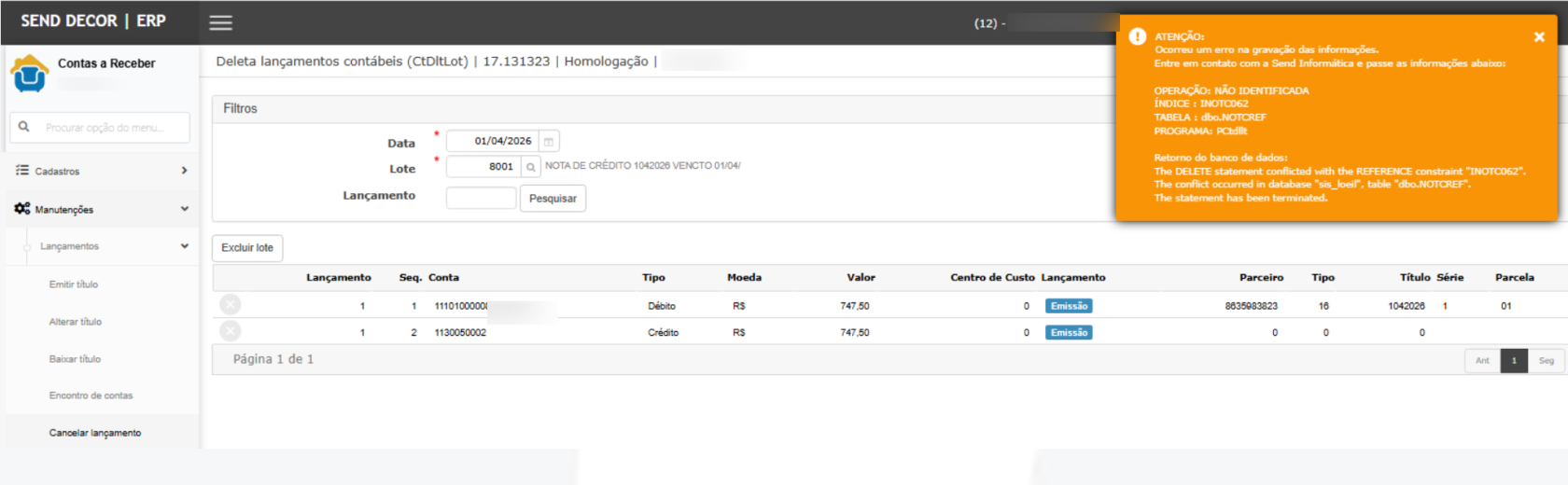This screenshot has height=485, width=1568.
Task: Open Baixar título menu option
Action: 75,359
